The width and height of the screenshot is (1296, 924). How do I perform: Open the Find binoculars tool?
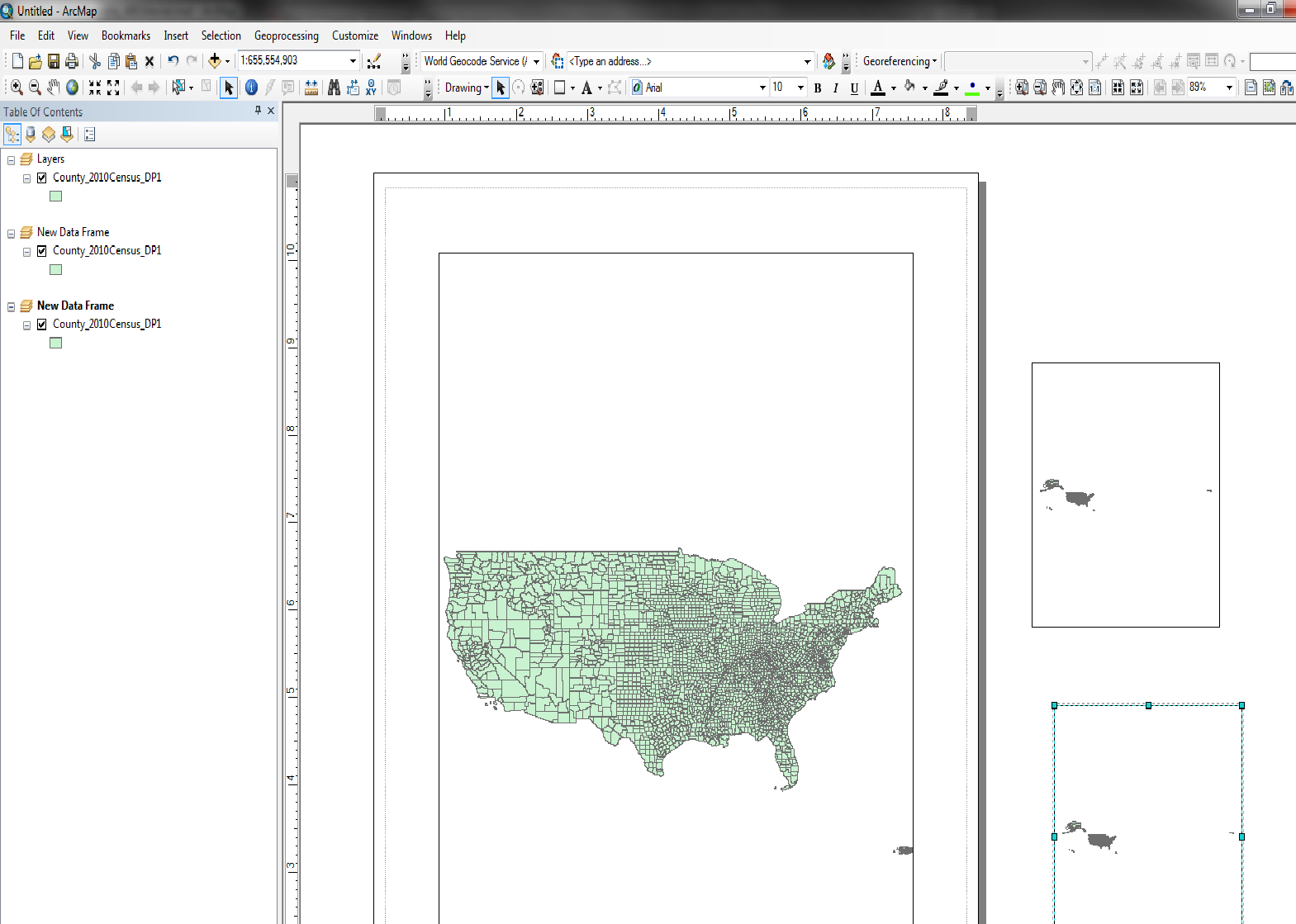point(334,88)
